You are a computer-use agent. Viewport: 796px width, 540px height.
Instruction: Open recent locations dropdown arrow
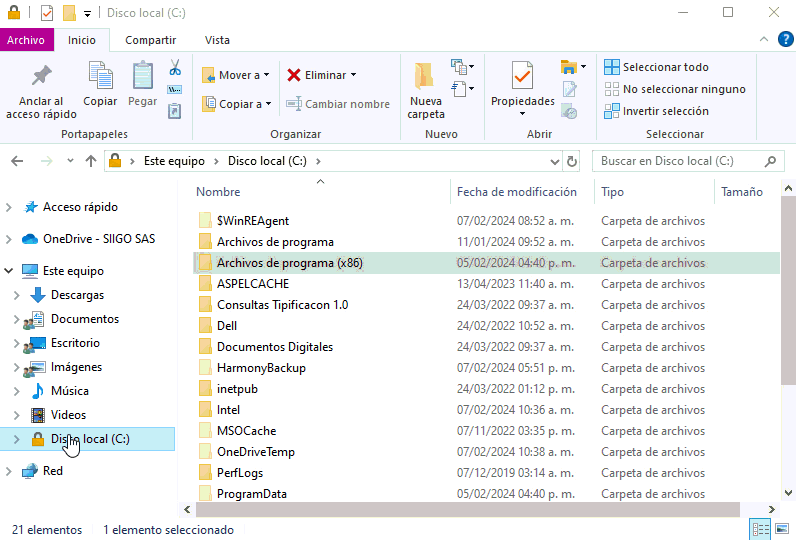click(x=70, y=161)
